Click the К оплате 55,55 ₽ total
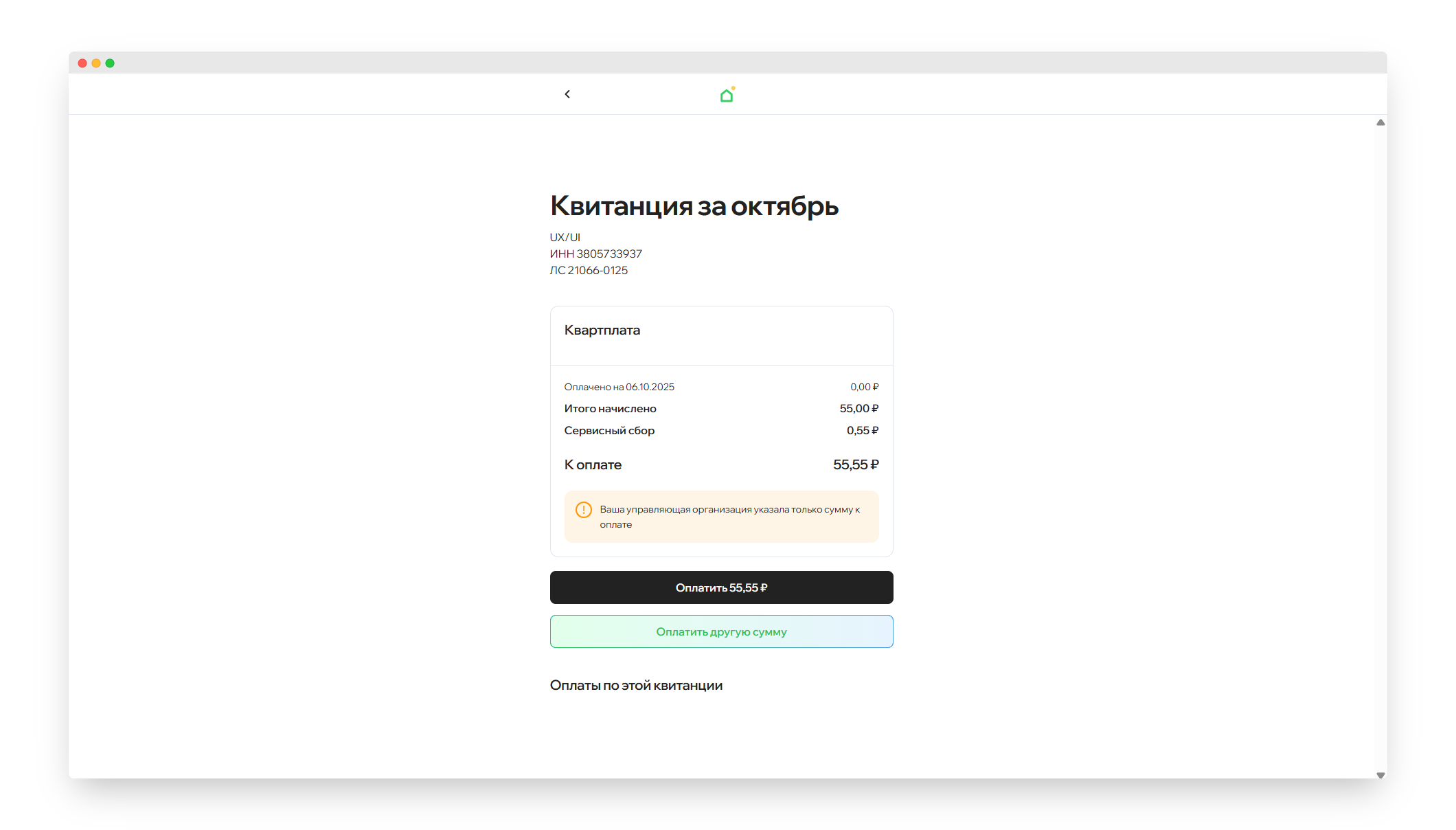The height and width of the screenshot is (830, 1456). click(721, 464)
